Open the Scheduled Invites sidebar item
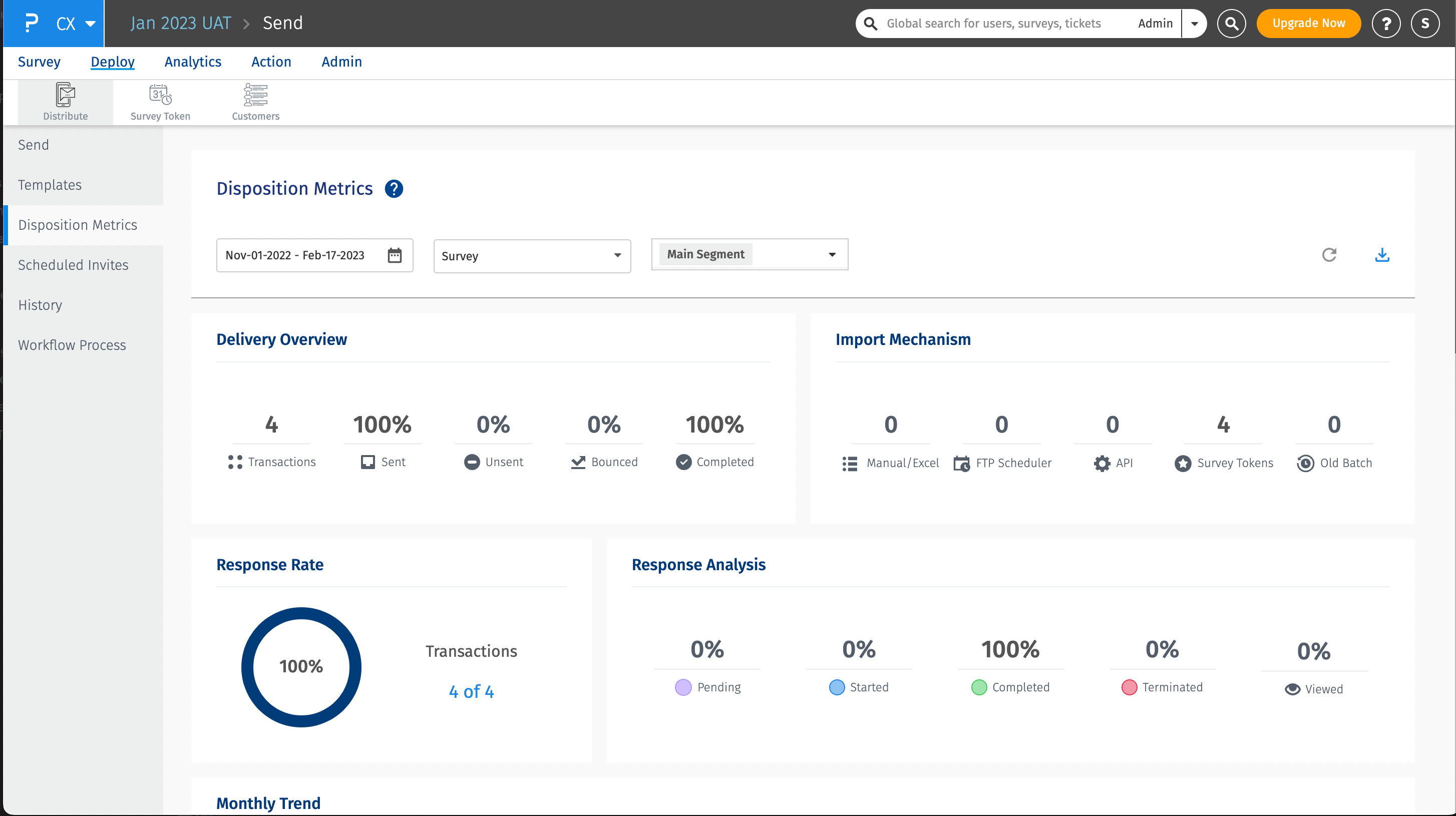Viewport: 1456px width, 816px height. click(x=73, y=265)
